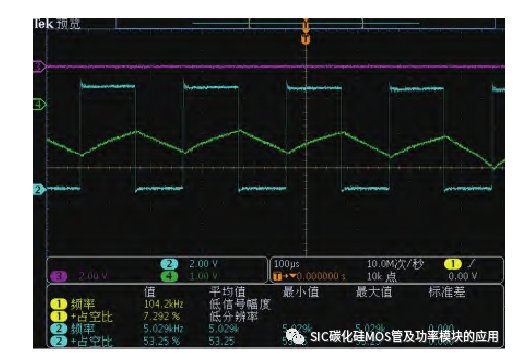Screen dimensions: 516x360
Task: Click the orange T delay icon in readout
Action: pyautogui.click(x=277, y=276)
